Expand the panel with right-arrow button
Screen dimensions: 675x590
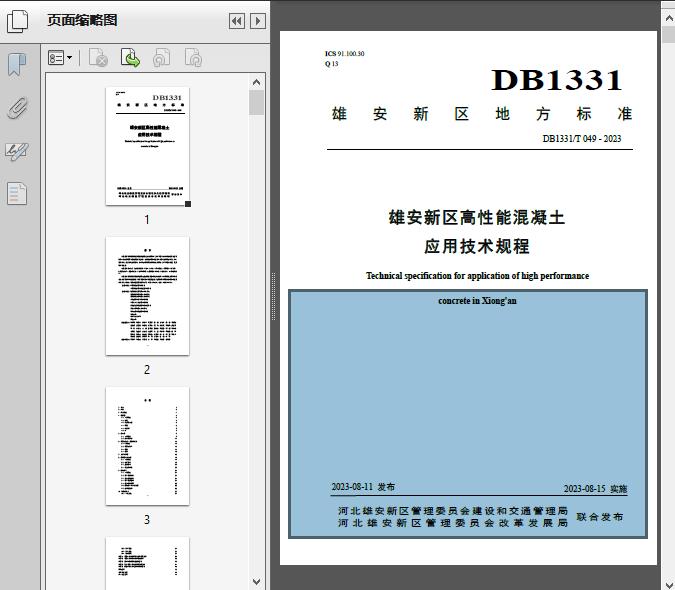257,21
